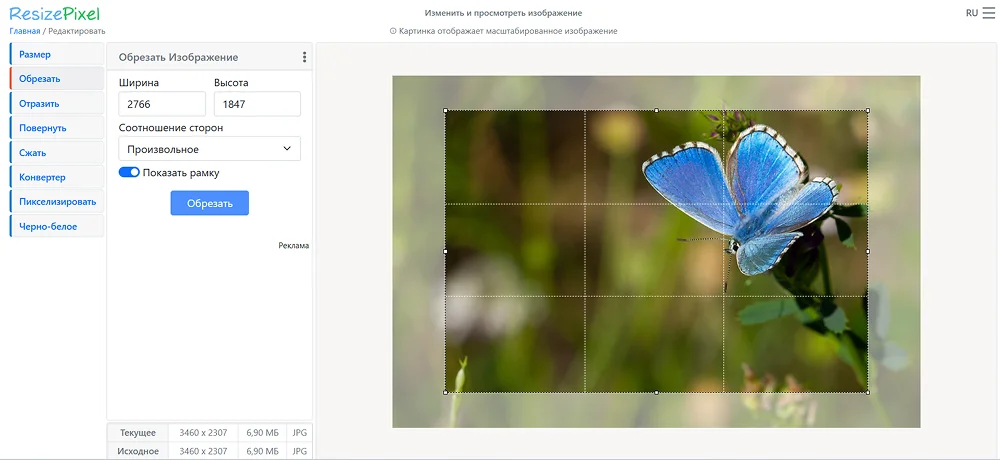Viewport: 1000px width, 460px height.
Task: Open the RU language selector
Action: click(971, 13)
